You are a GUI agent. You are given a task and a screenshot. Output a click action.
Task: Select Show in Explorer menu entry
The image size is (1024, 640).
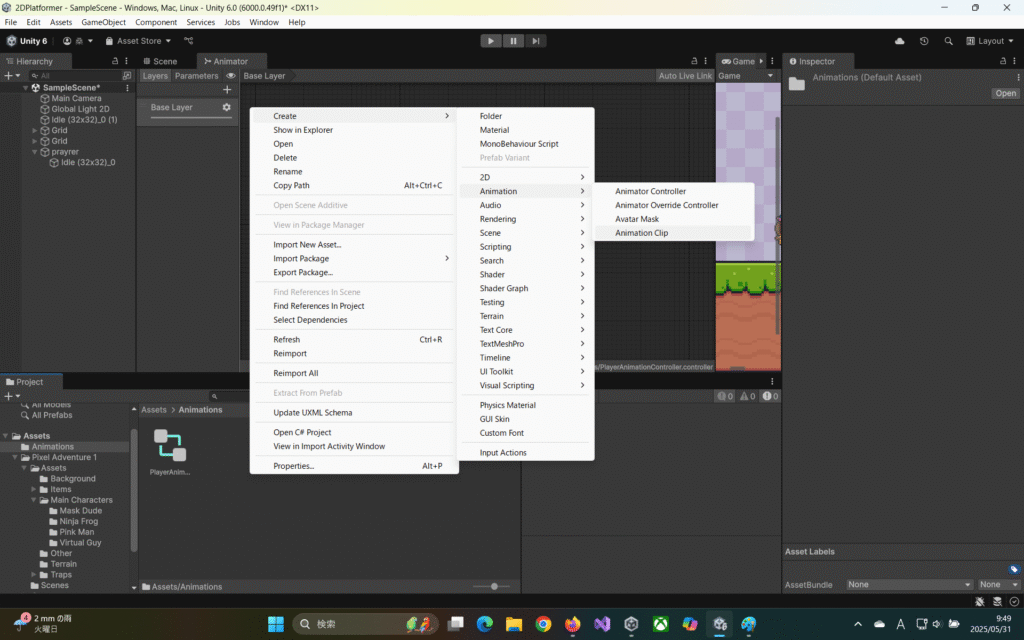pyautogui.click(x=353, y=130)
